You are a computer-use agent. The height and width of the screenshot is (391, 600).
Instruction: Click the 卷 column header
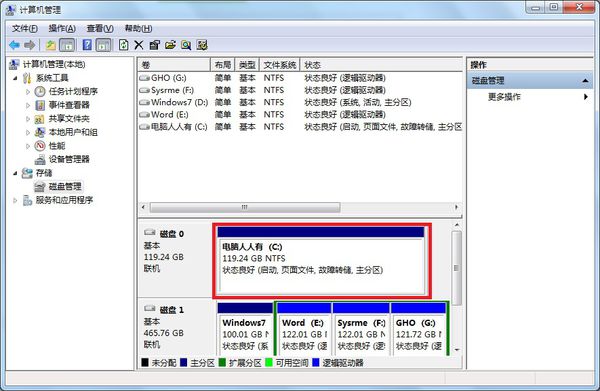click(x=174, y=65)
